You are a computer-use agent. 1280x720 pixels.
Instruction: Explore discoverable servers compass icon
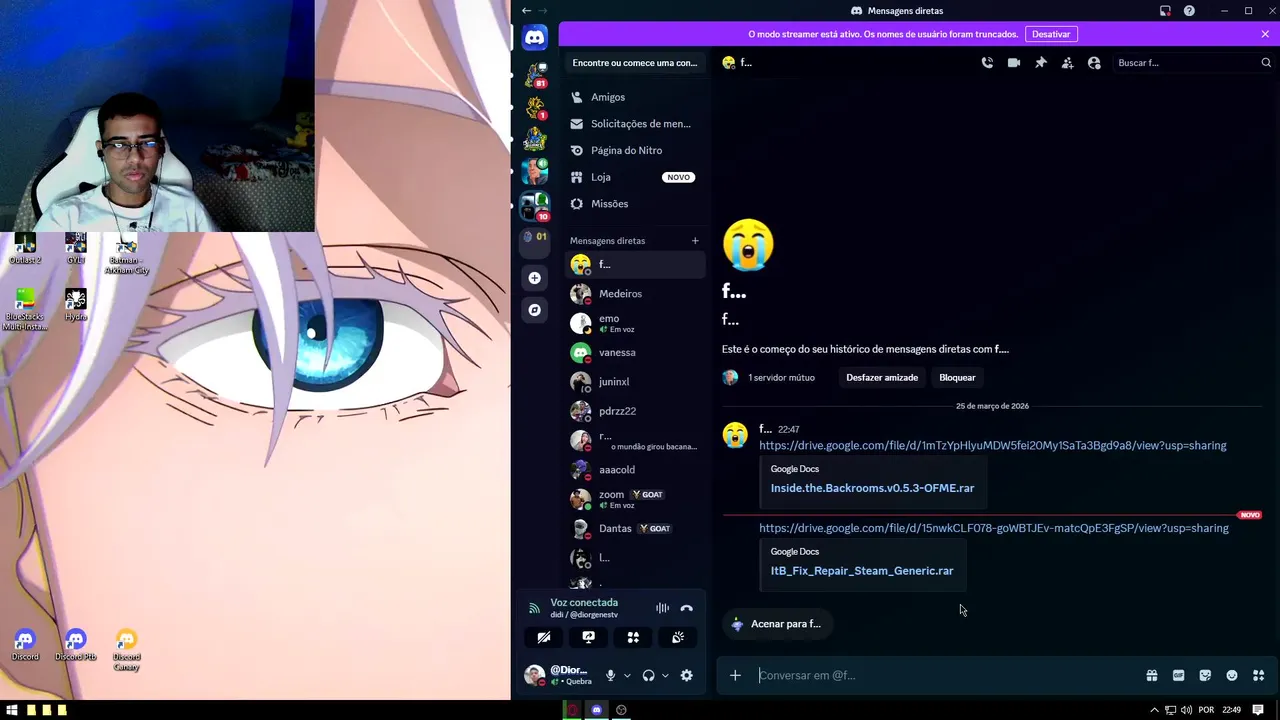(x=535, y=310)
